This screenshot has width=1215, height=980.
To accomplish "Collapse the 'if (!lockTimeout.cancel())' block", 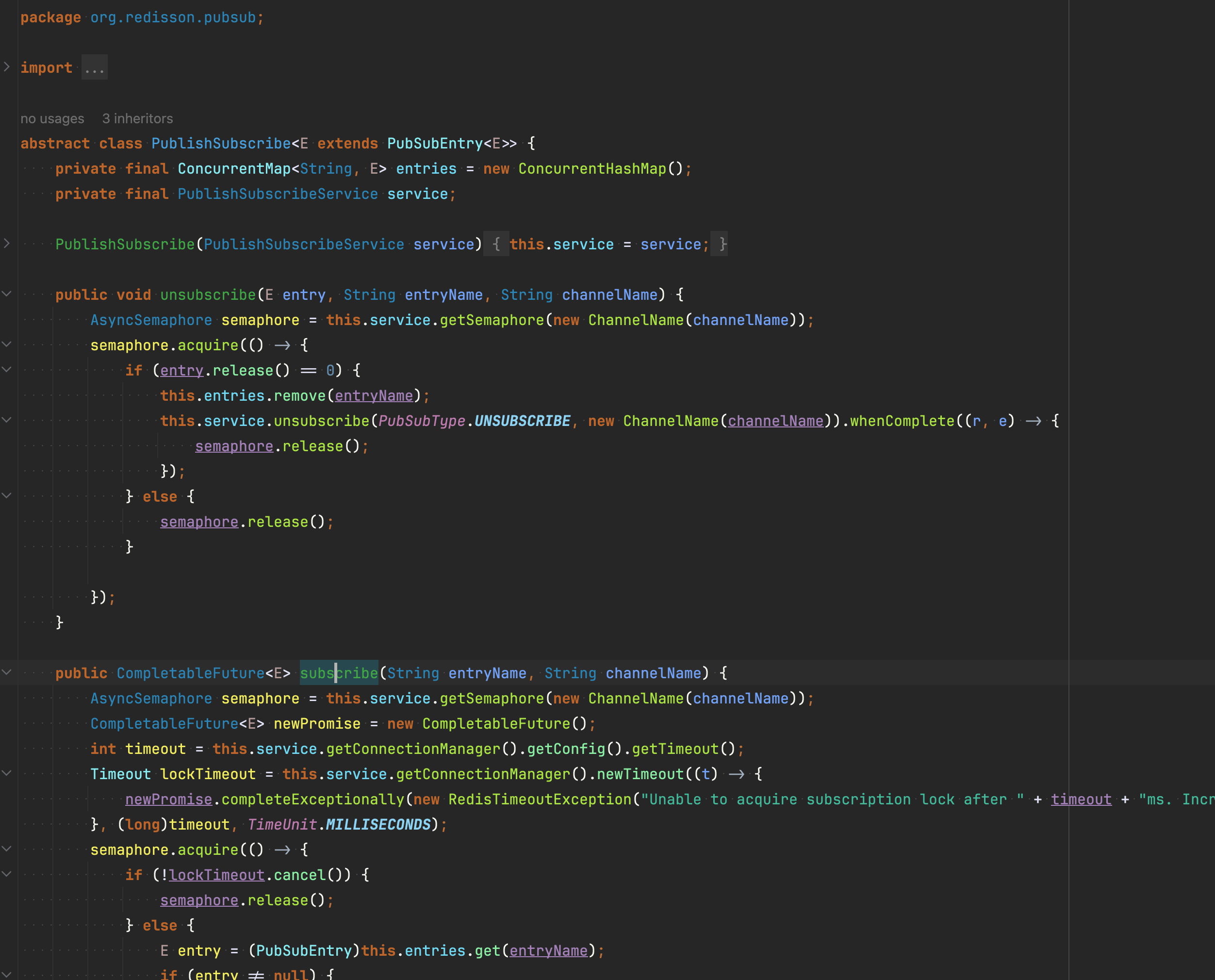I will click(x=7, y=874).
